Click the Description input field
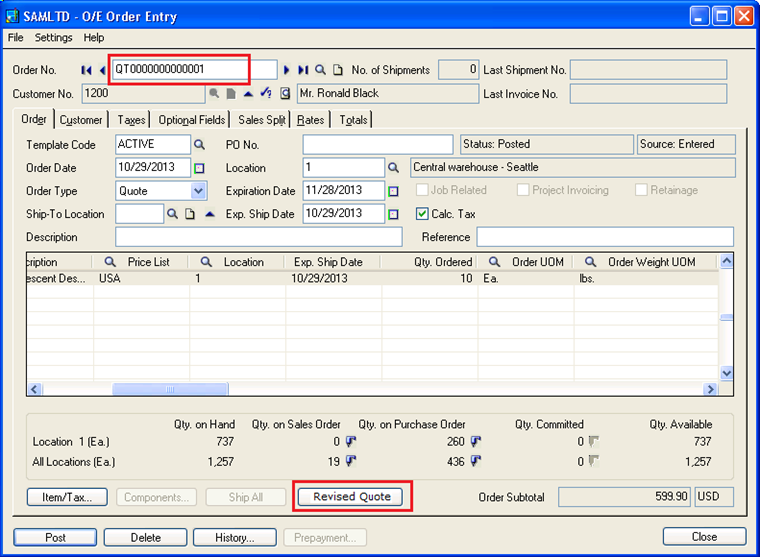 [x=259, y=237]
